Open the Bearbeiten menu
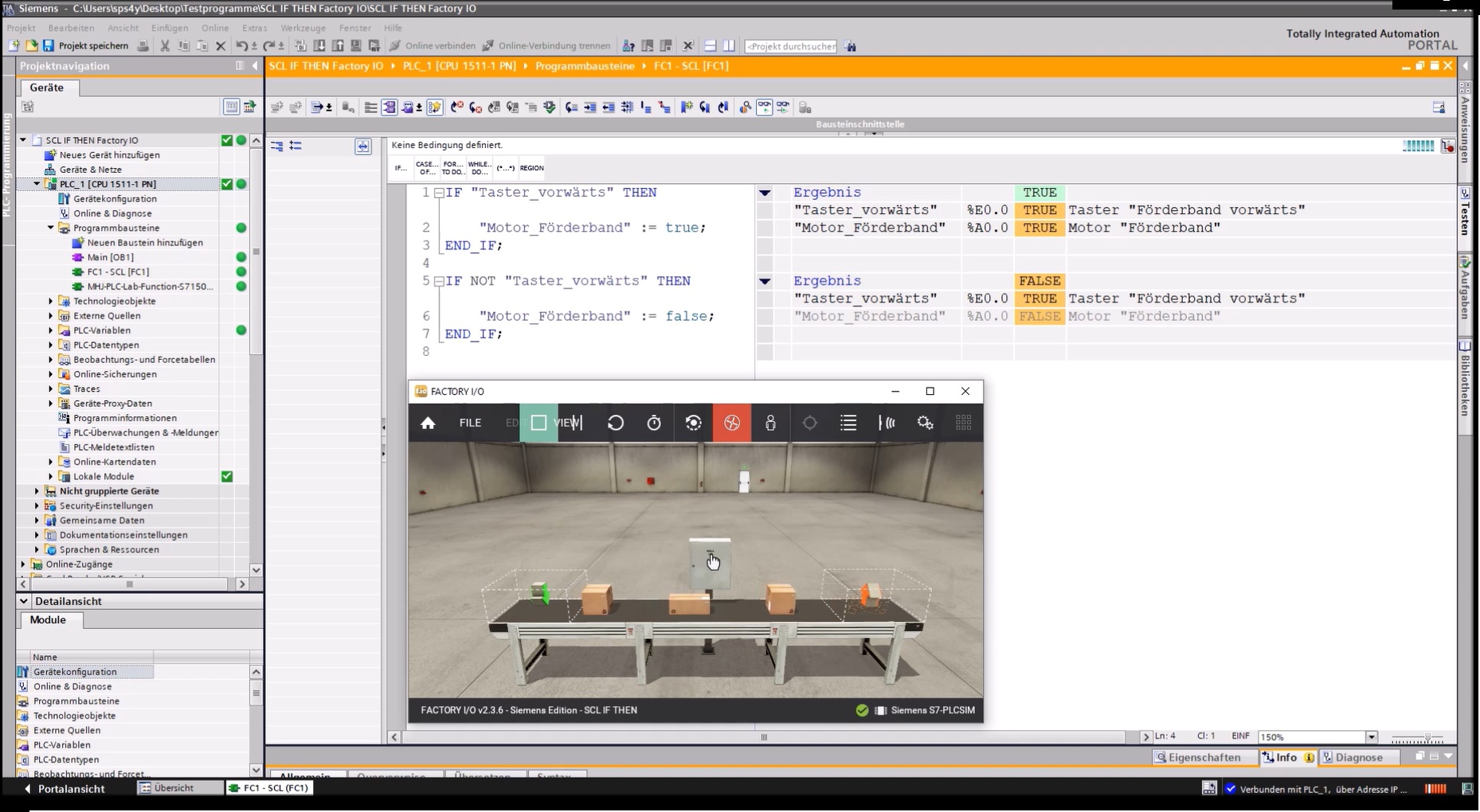 point(71,28)
